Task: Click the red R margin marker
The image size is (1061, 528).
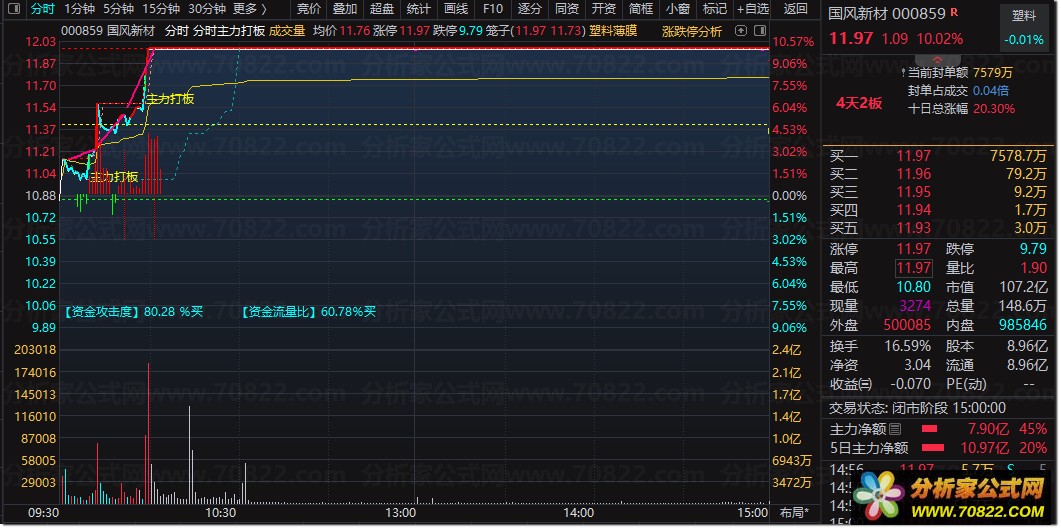Action: click(x=954, y=12)
